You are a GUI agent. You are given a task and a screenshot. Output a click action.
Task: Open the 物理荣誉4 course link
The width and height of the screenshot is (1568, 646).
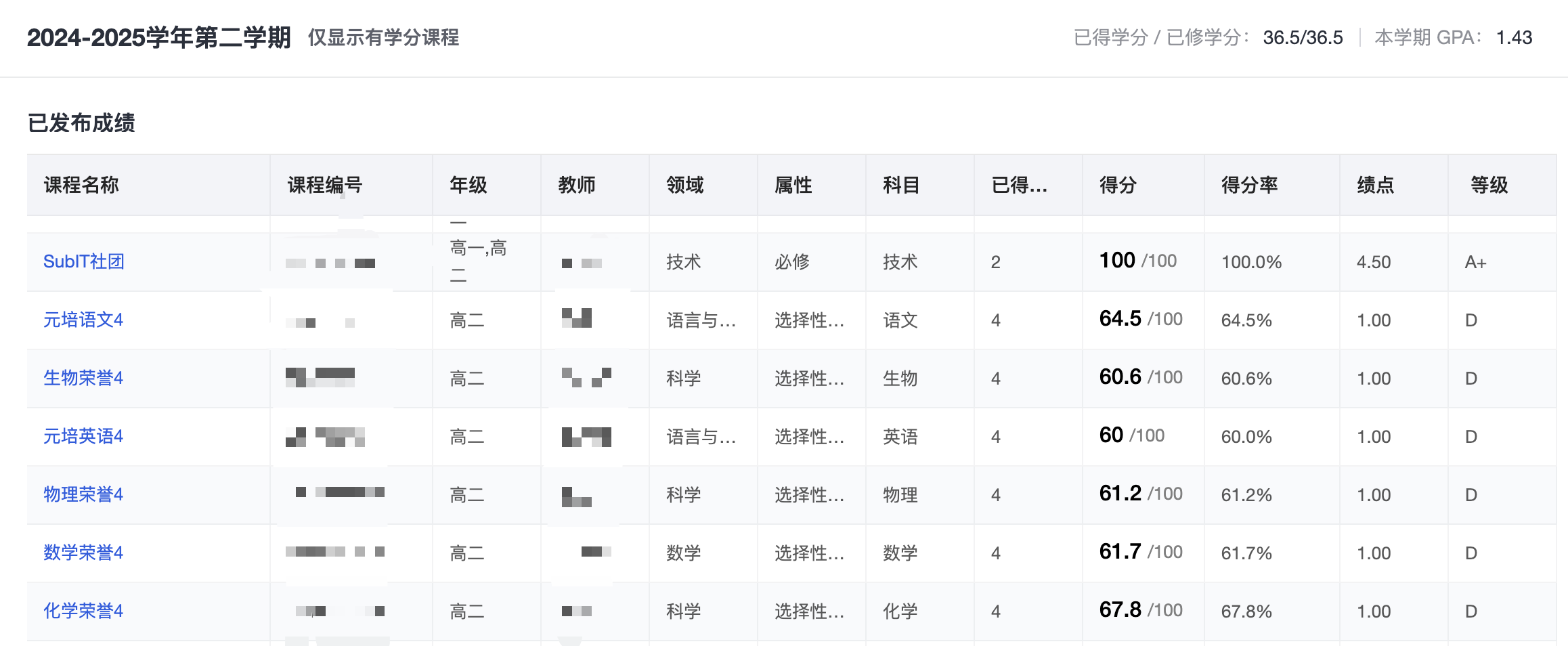point(83,494)
